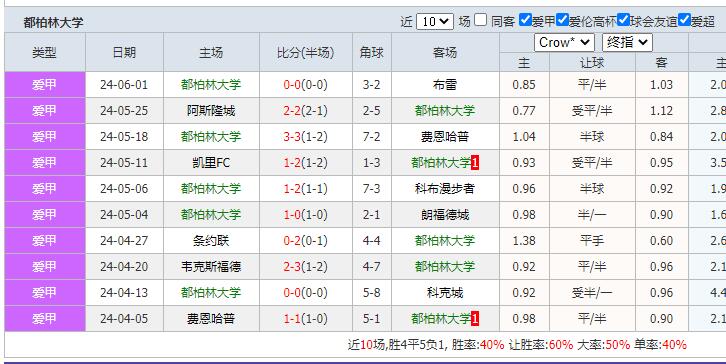726x364 pixels.
Task: Click the 类型 column header
Action: (44, 52)
